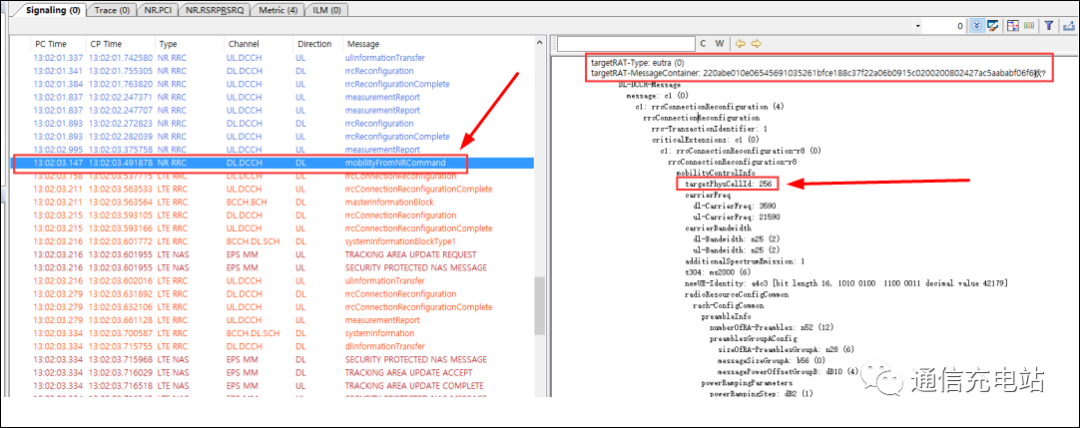Select the dlInformationTransfer row
1080x428 pixels.
point(274,346)
